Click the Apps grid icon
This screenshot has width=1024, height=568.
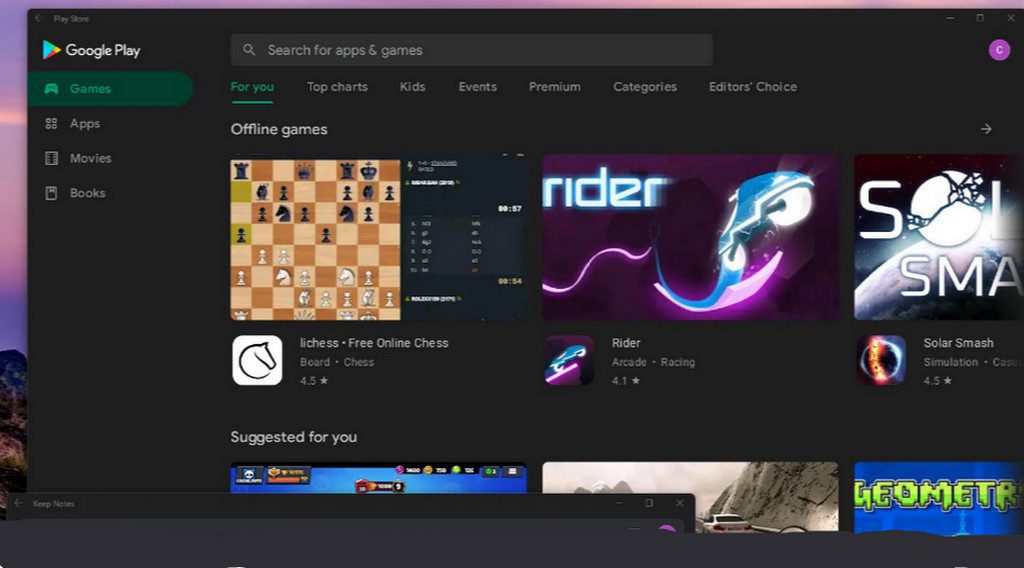pyautogui.click(x=51, y=123)
